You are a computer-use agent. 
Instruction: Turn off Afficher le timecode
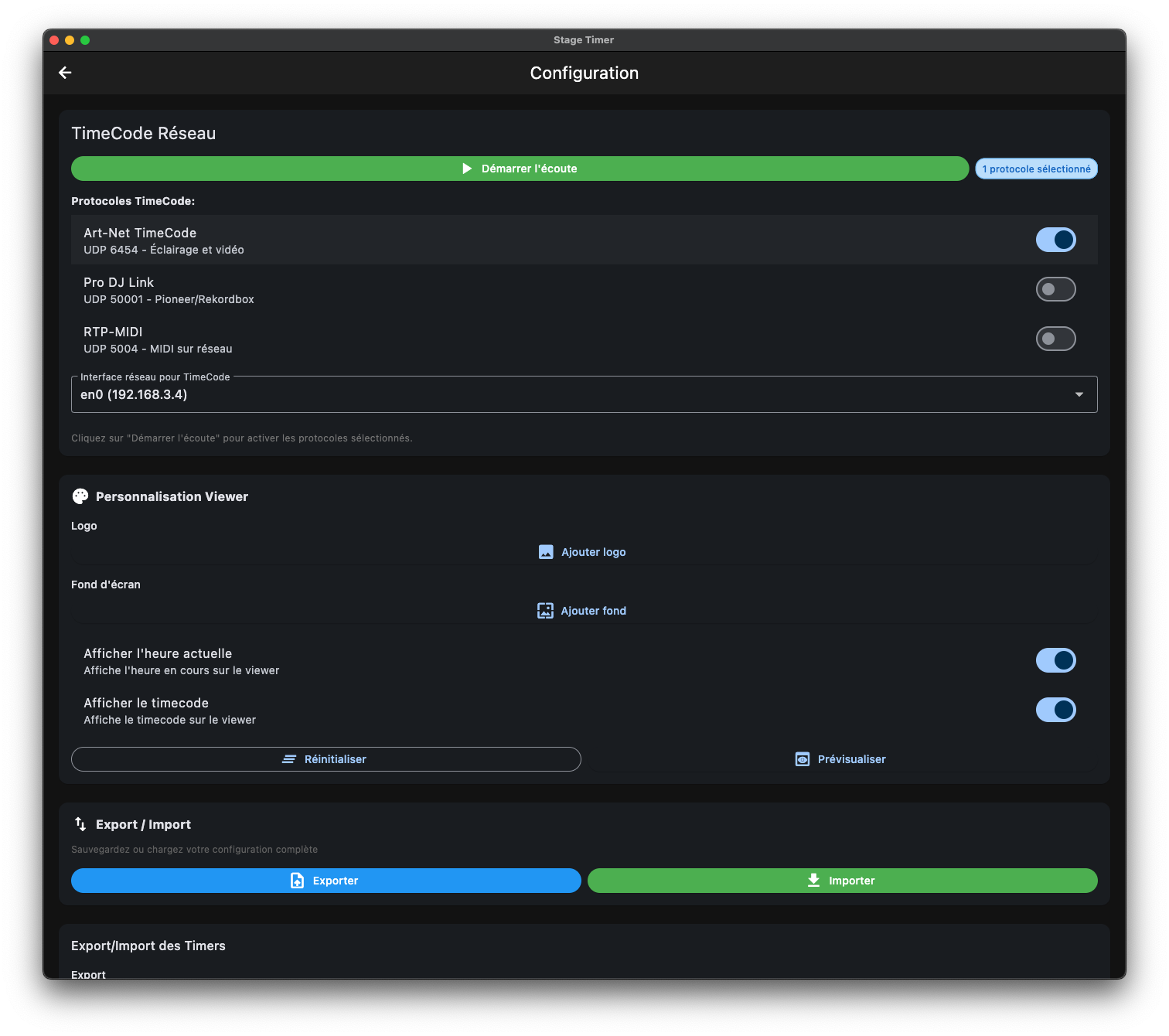[x=1055, y=710]
